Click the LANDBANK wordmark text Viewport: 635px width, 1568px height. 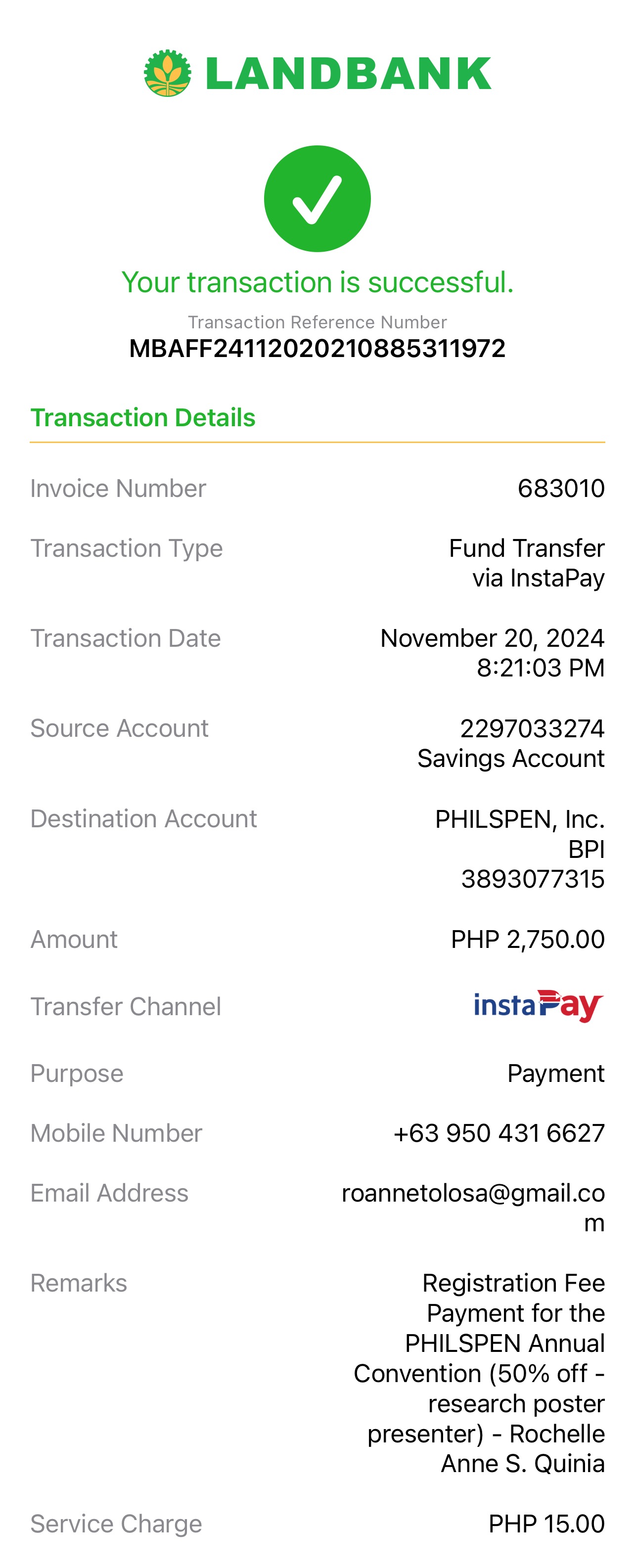pos(348,74)
